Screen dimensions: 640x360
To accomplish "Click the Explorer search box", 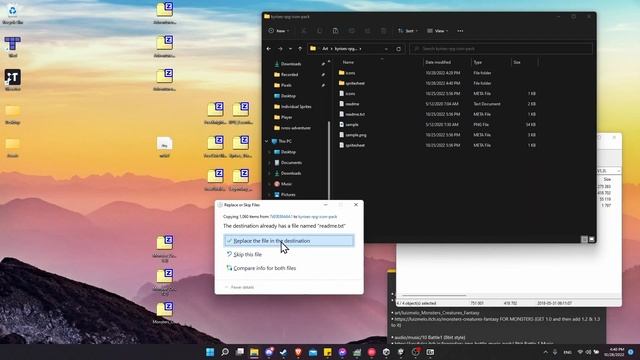I will click(501, 49).
